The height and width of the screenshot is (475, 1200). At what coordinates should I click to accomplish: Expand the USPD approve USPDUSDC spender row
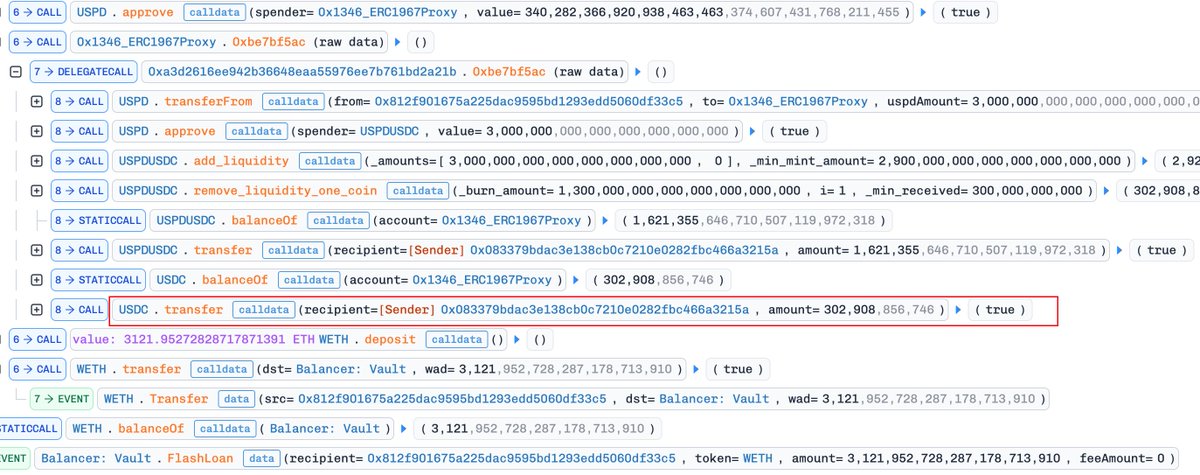tap(37, 131)
